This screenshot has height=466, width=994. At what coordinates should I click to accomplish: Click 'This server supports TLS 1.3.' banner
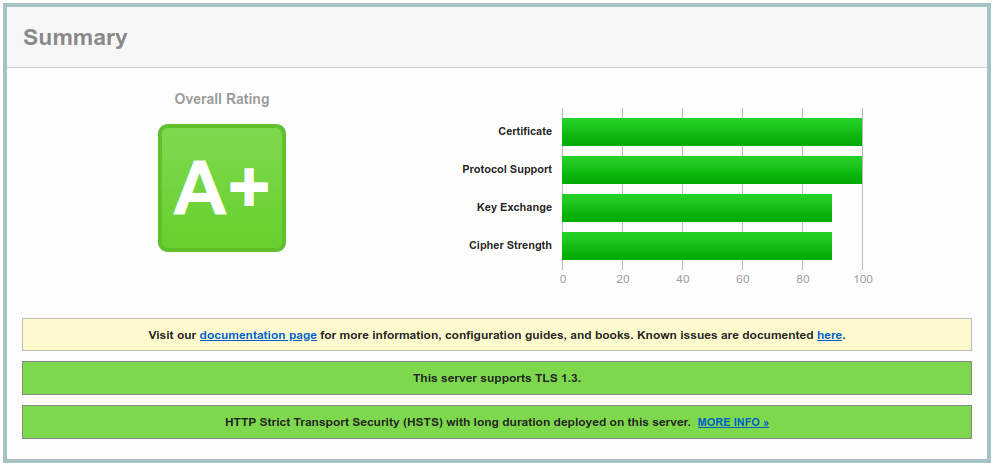point(497,378)
